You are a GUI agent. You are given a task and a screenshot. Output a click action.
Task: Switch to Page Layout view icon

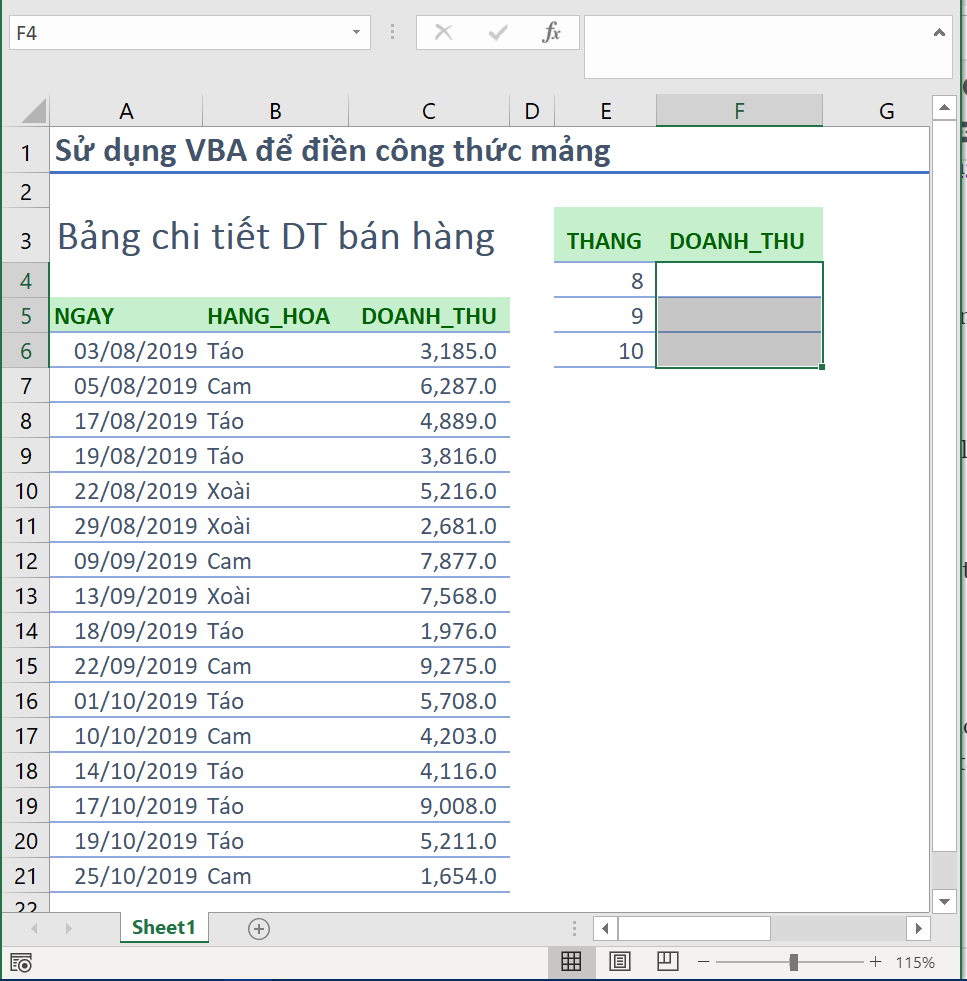coord(620,962)
